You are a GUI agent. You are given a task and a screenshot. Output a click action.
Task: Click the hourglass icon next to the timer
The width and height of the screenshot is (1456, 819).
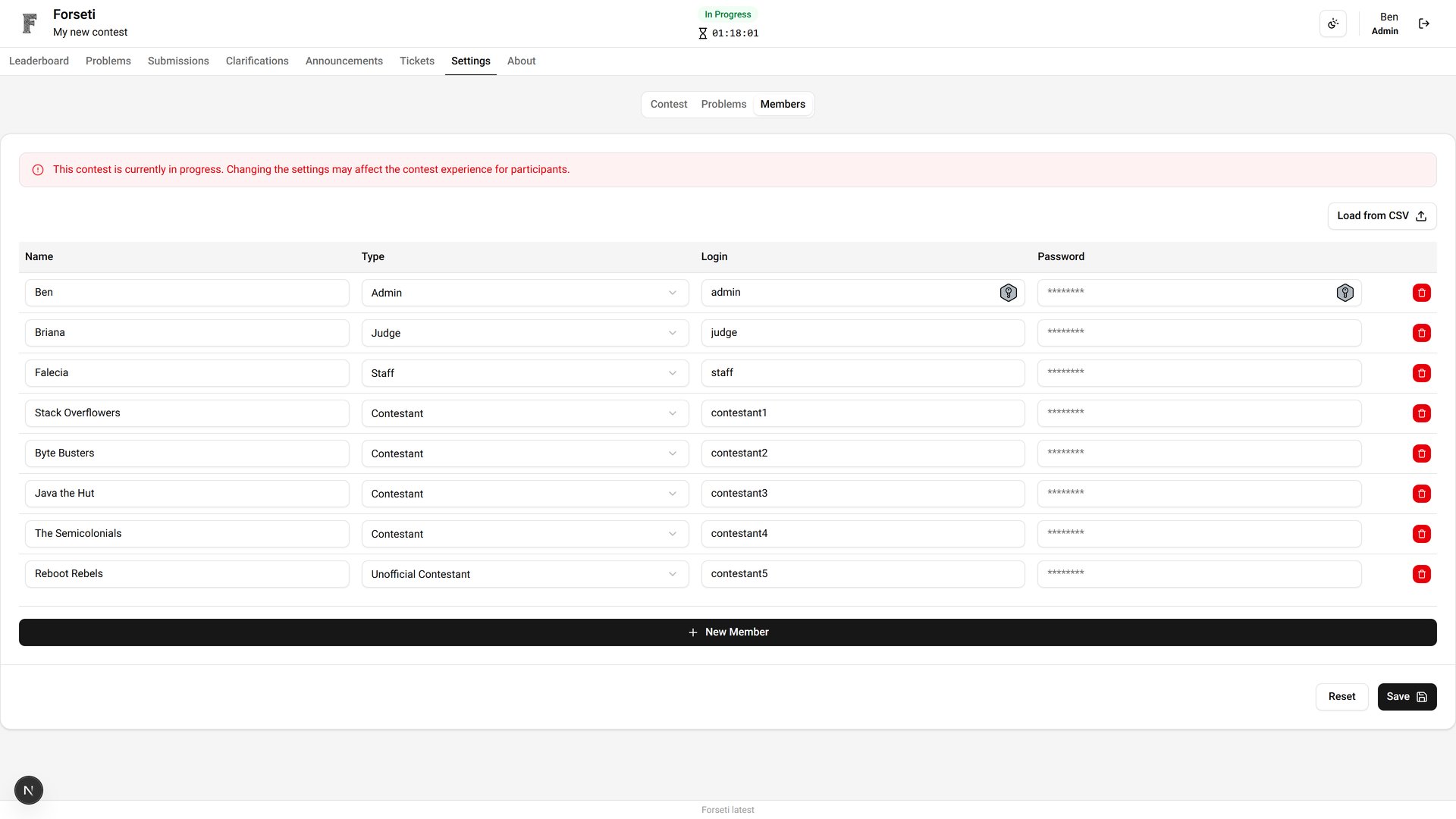[701, 33]
